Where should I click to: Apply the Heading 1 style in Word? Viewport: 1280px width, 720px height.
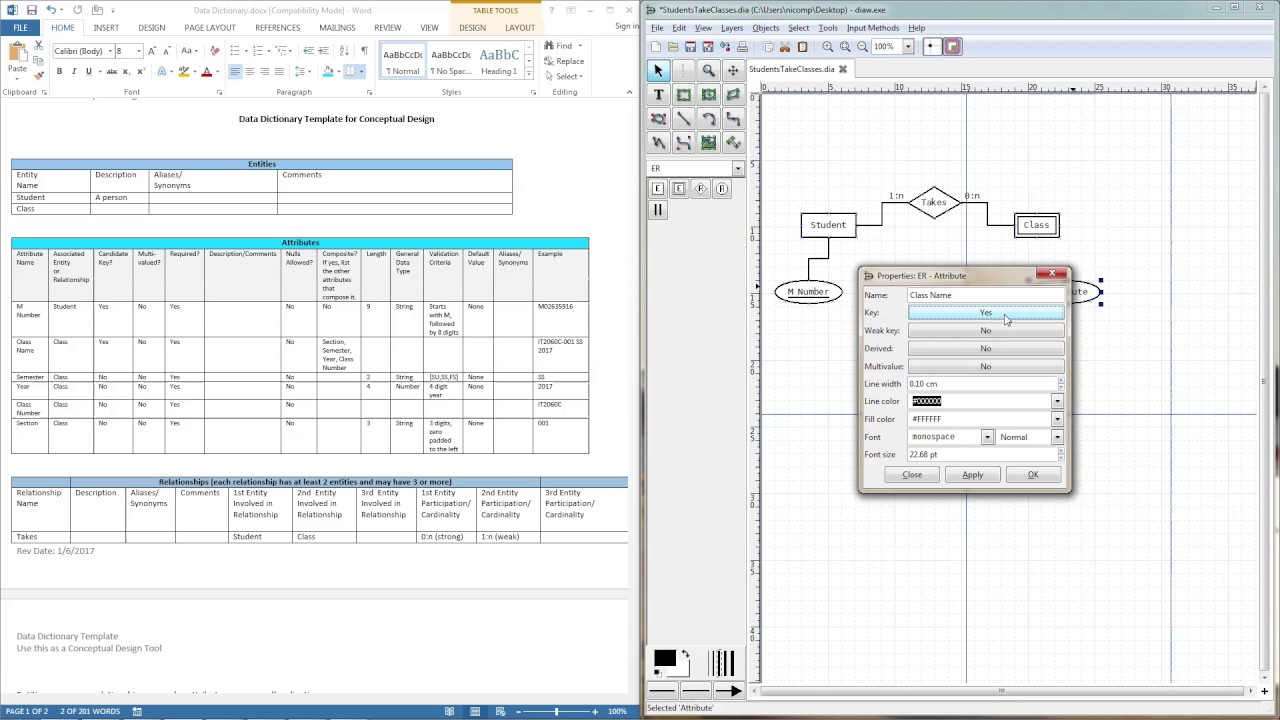[x=499, y=61]
